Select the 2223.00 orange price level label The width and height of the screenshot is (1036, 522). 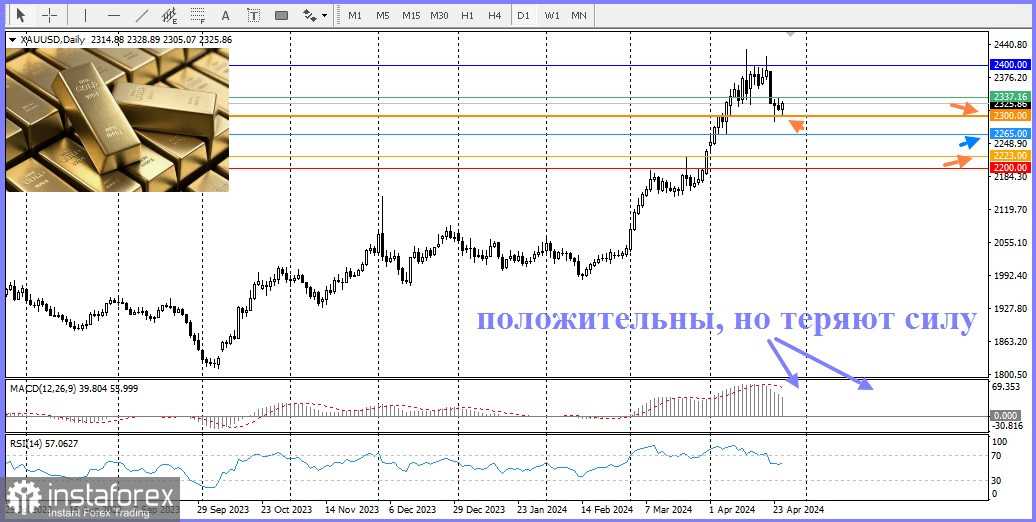tap(1010, 155)
